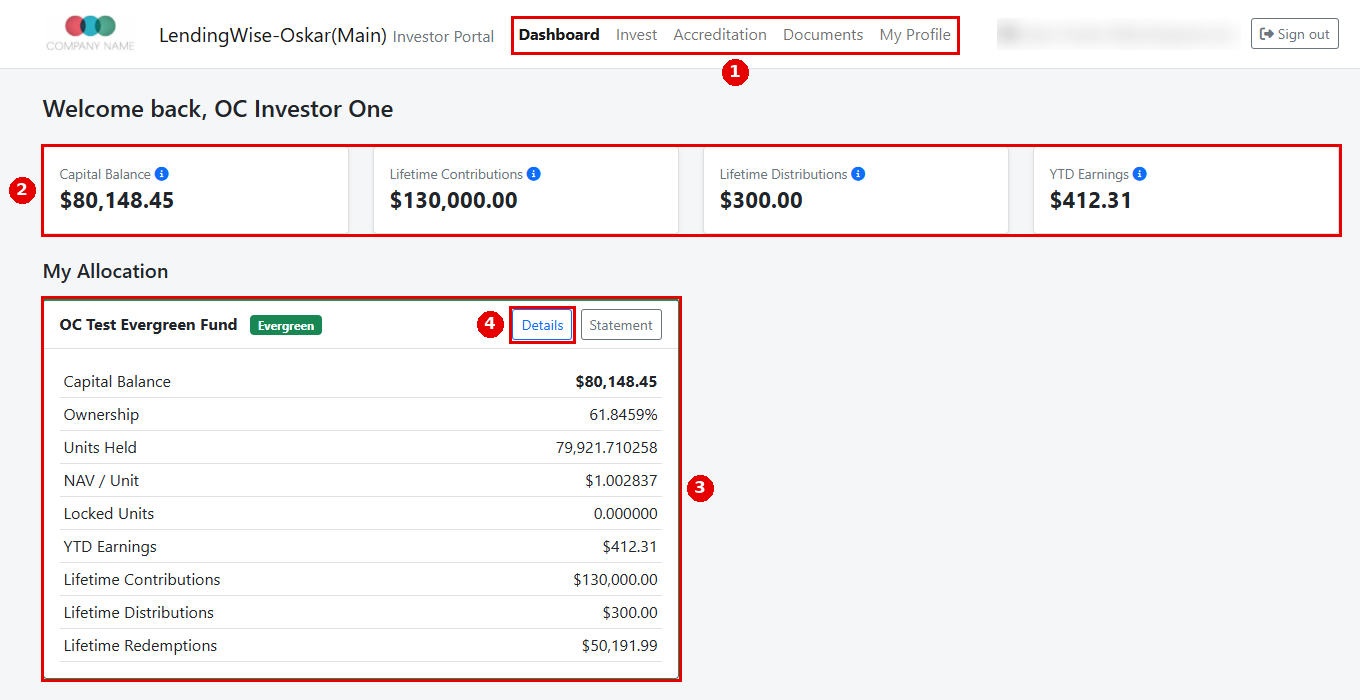Click the My Allocation heading
1360x700 pixels.
(x=105, y=271)
